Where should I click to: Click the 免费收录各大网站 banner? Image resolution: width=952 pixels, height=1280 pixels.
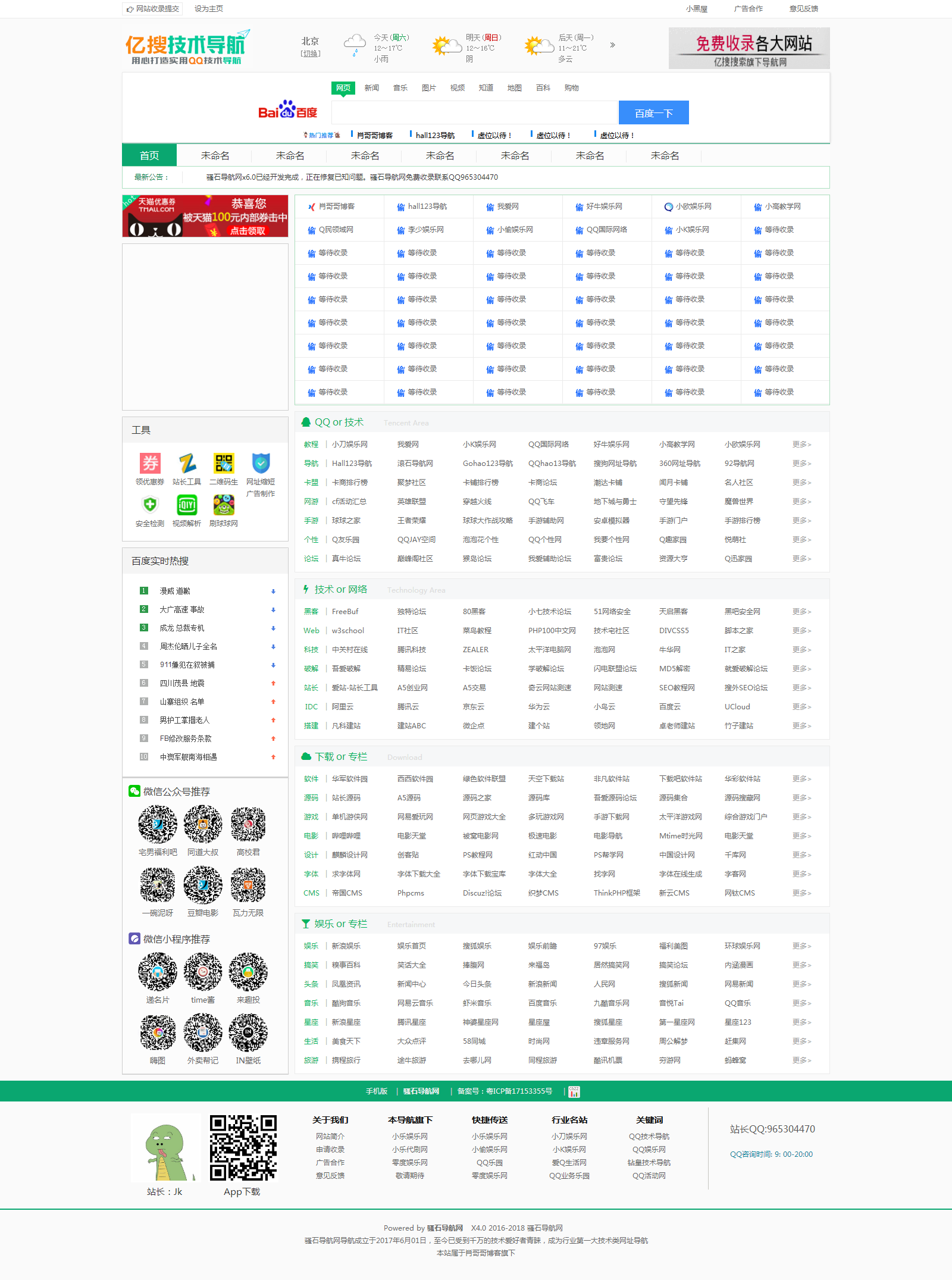[749, 48]
